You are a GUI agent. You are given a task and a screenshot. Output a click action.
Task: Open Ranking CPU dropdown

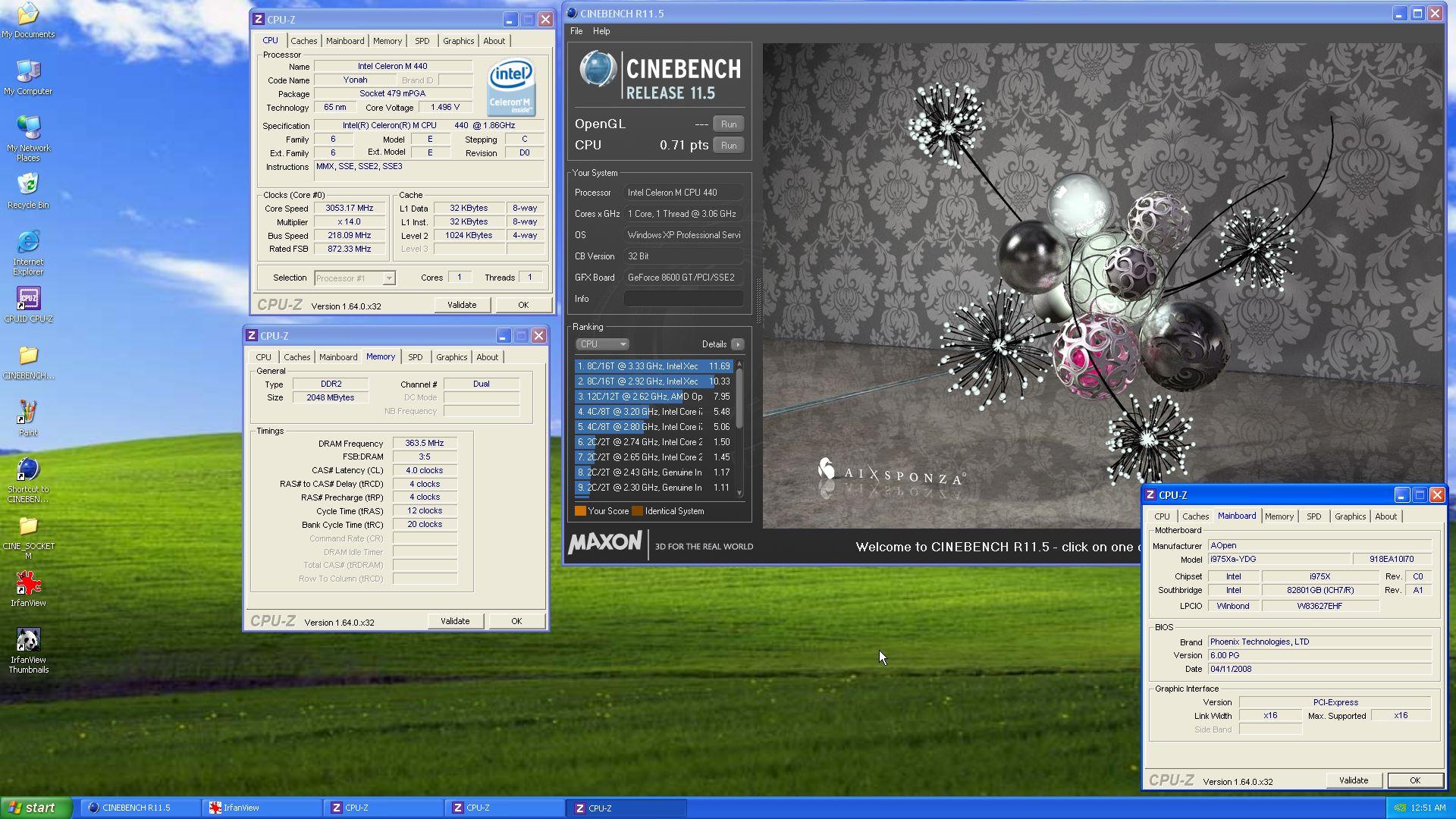(602, 344)
